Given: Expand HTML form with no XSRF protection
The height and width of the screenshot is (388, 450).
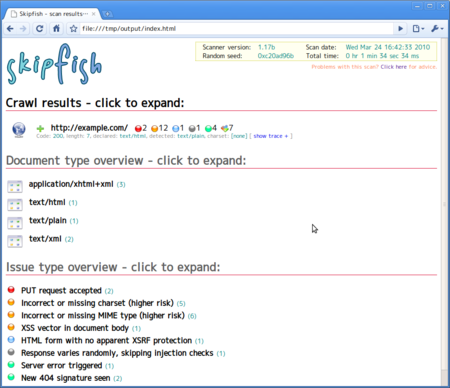Looking at the screenshot, I should 107,341.
